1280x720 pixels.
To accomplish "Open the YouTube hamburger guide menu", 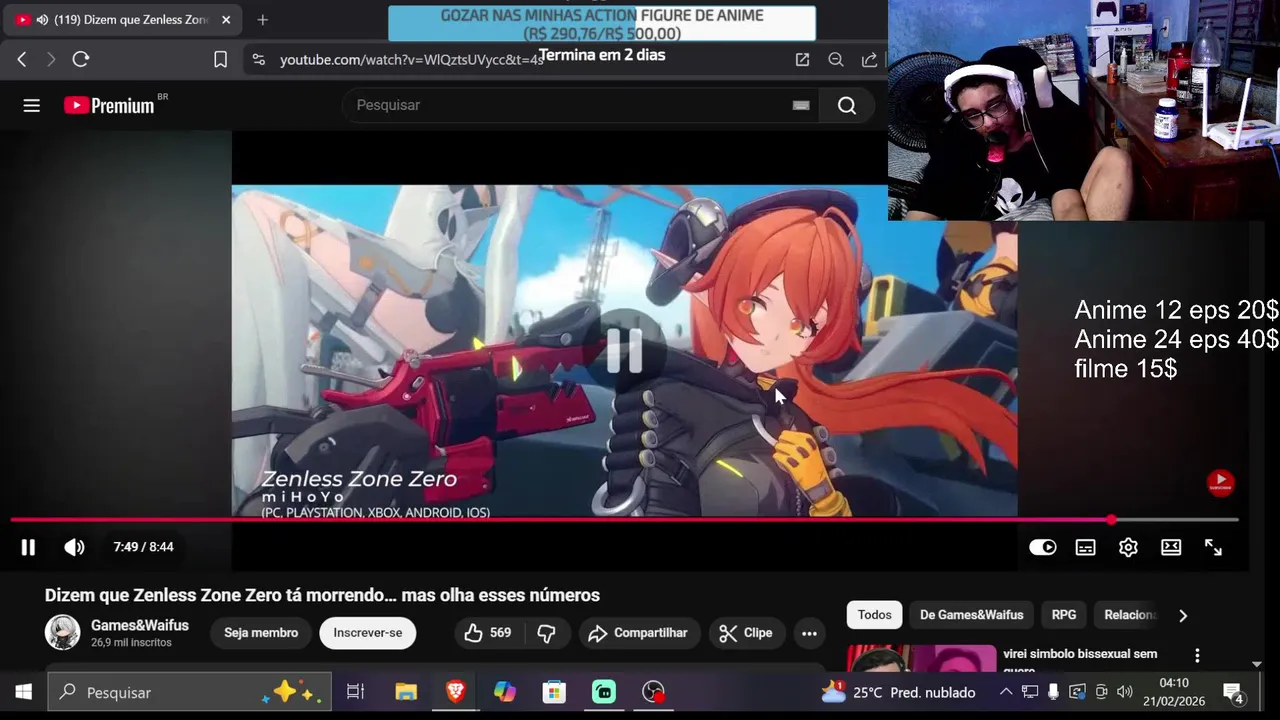I will 32,105.
